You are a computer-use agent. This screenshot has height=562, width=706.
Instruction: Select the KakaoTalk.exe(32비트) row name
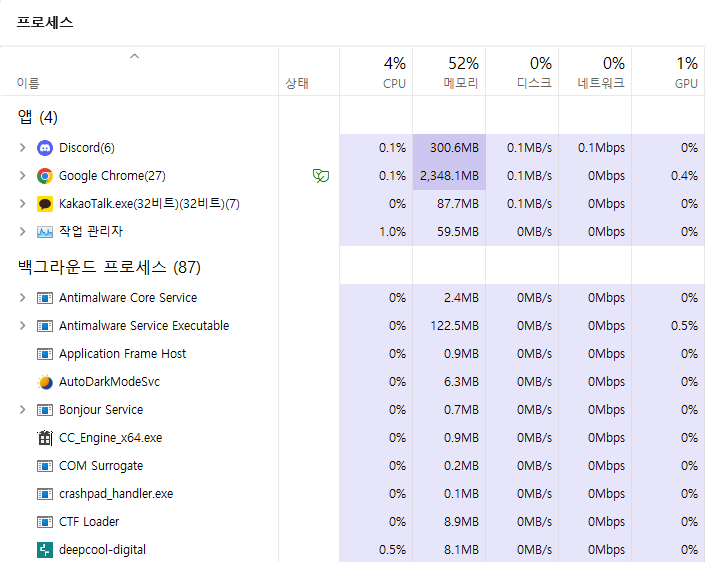(x=149, y=204)
